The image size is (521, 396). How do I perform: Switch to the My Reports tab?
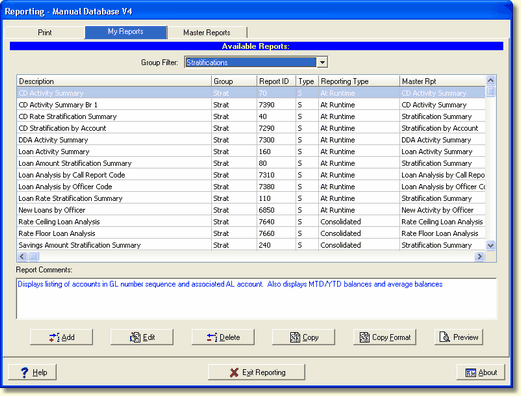(125, 32)
